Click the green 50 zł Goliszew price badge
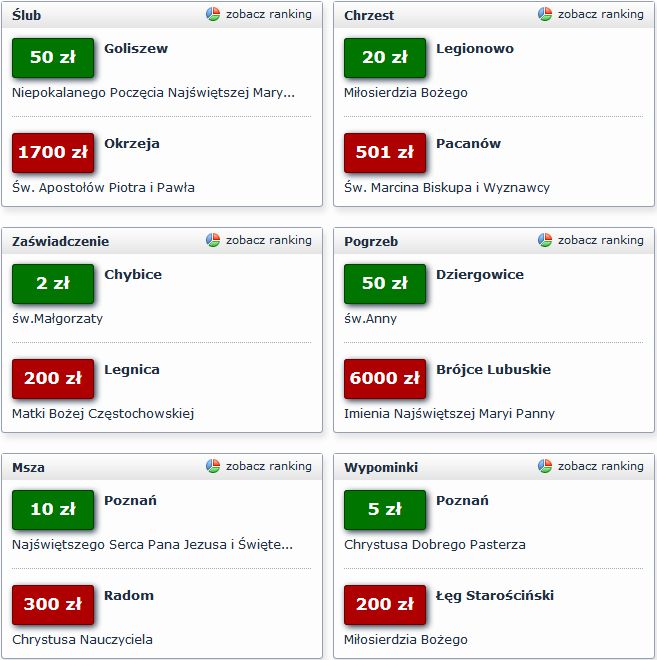The height and width of the screenshot is (660, 657). click(x=53, y=58)
